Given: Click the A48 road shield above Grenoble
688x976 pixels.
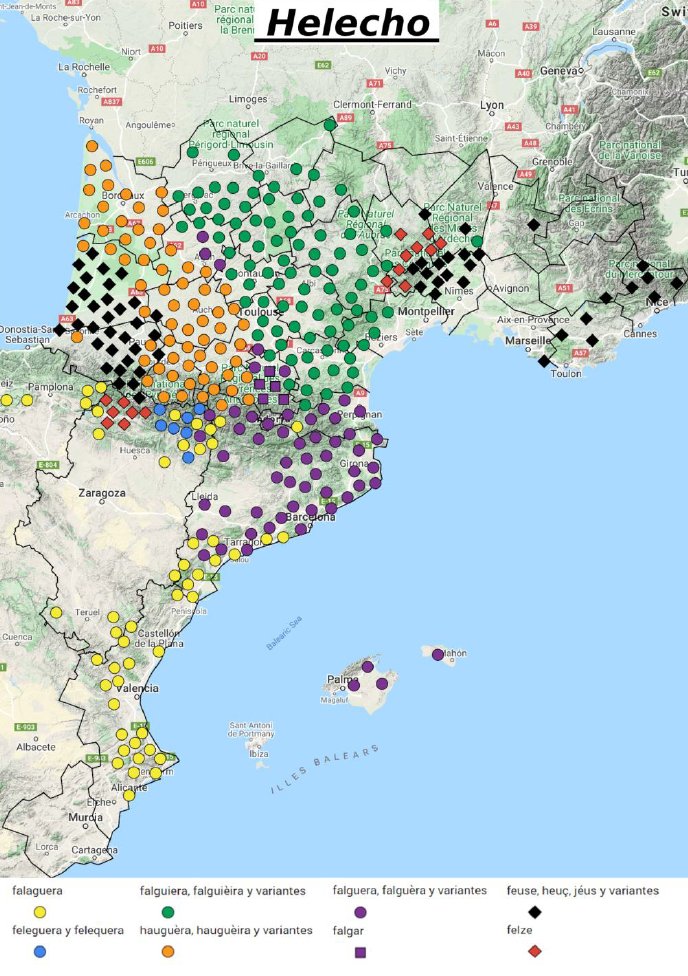Looking at the screenshot, I should pos(530,143).
